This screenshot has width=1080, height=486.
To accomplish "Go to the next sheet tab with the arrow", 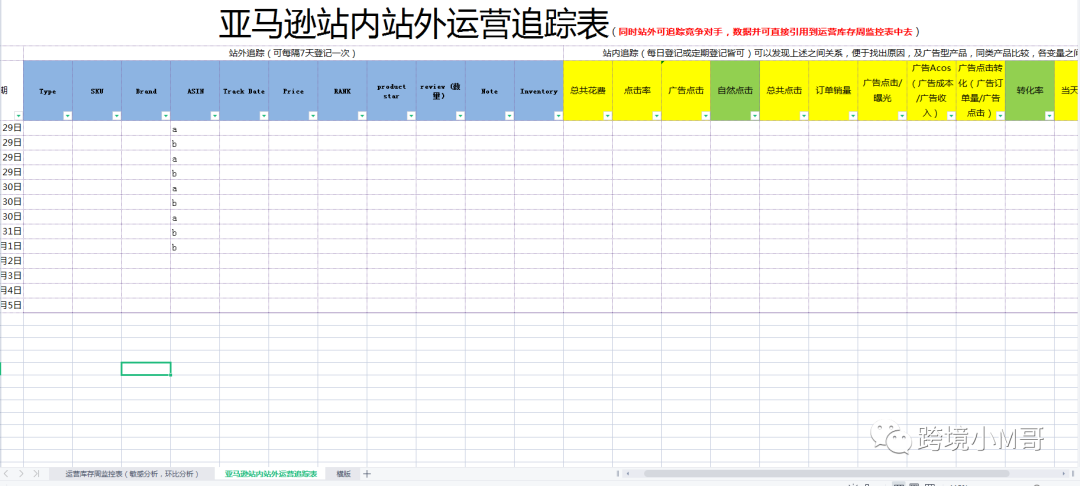I will pos(21,474).
